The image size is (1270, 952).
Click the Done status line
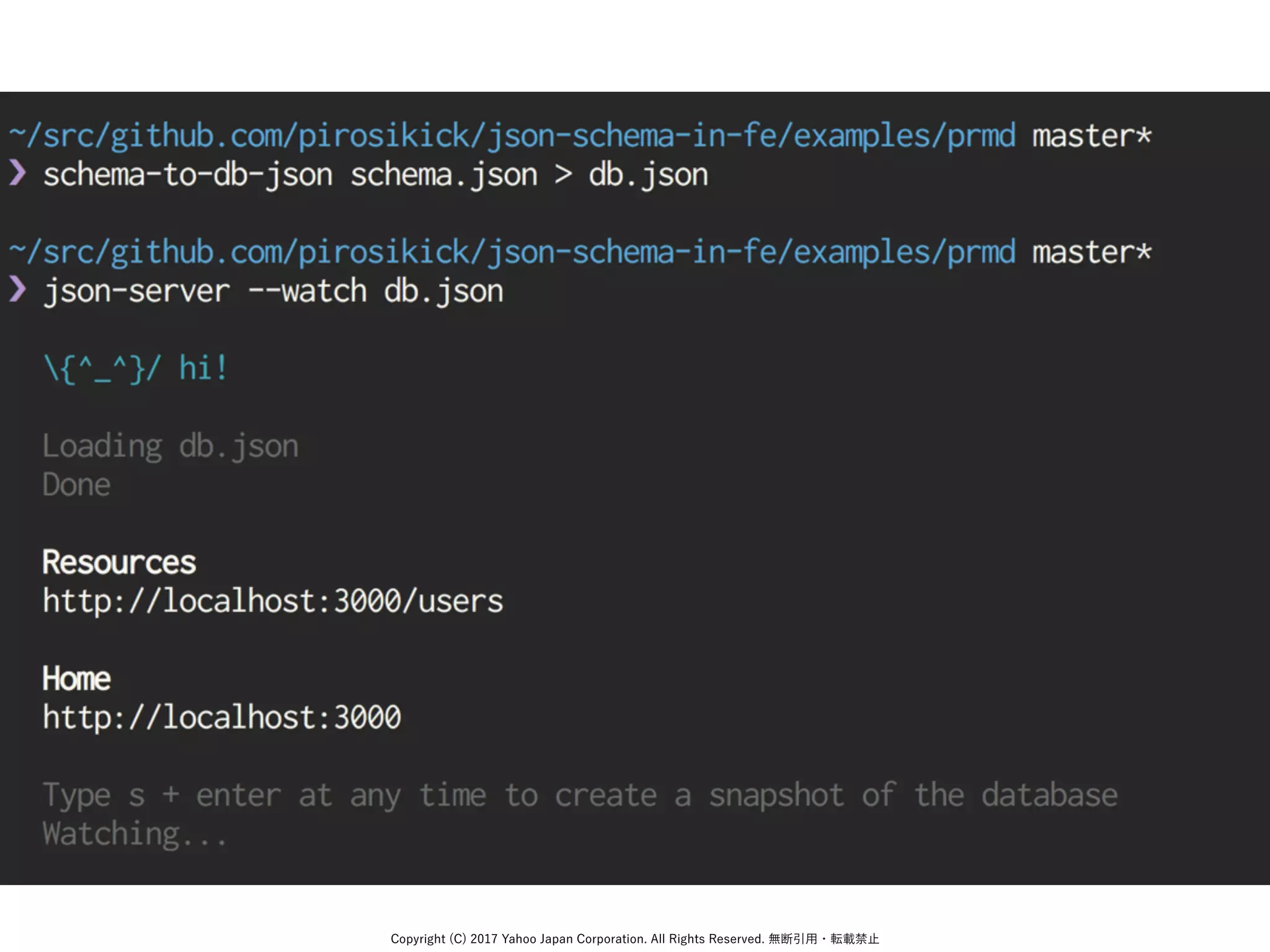pyautogui.click(x=76, y=485)
